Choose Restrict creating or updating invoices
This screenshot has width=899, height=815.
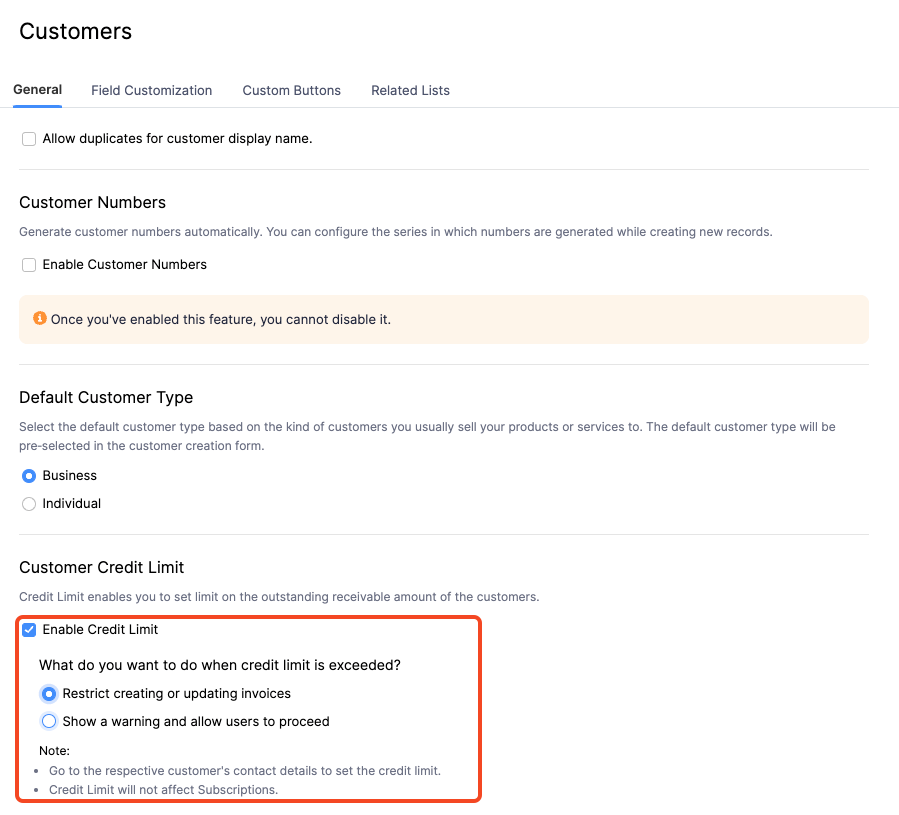point(49,694)
